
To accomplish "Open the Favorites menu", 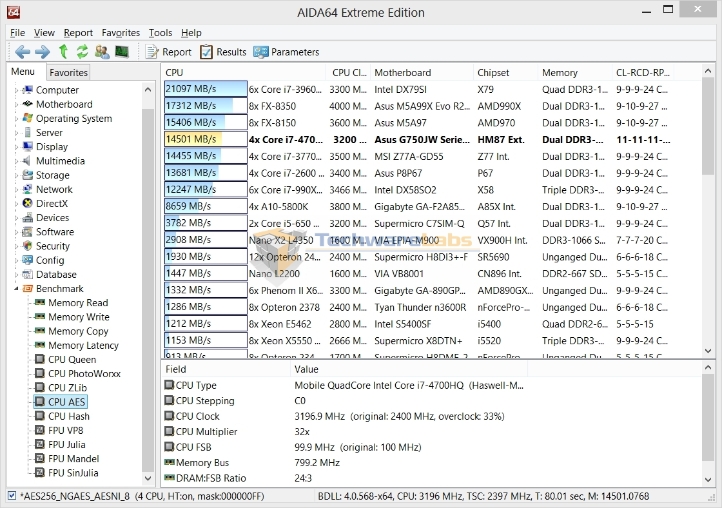I will 121,33.
